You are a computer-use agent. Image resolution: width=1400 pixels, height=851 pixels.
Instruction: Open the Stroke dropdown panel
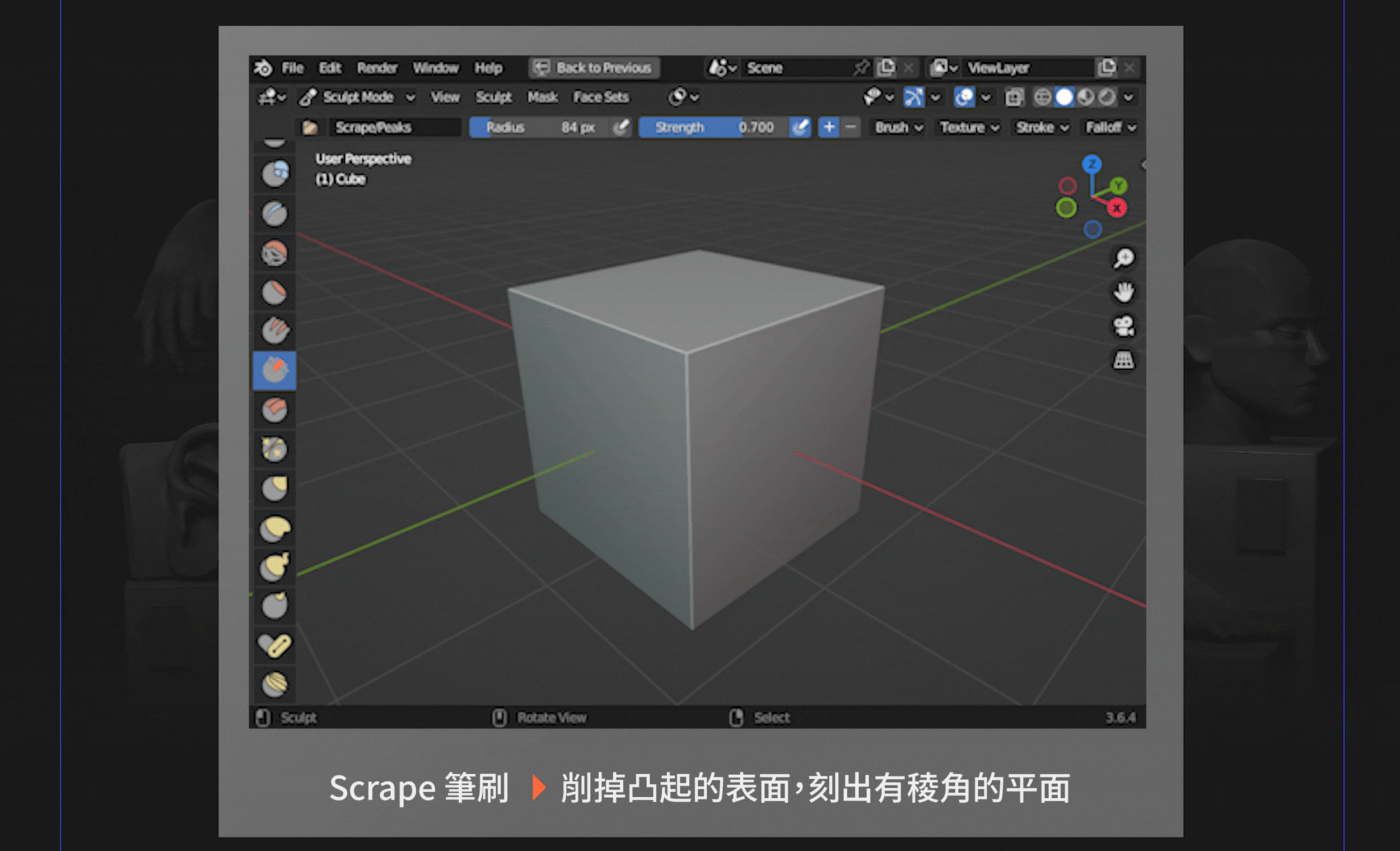[1042, 127]
